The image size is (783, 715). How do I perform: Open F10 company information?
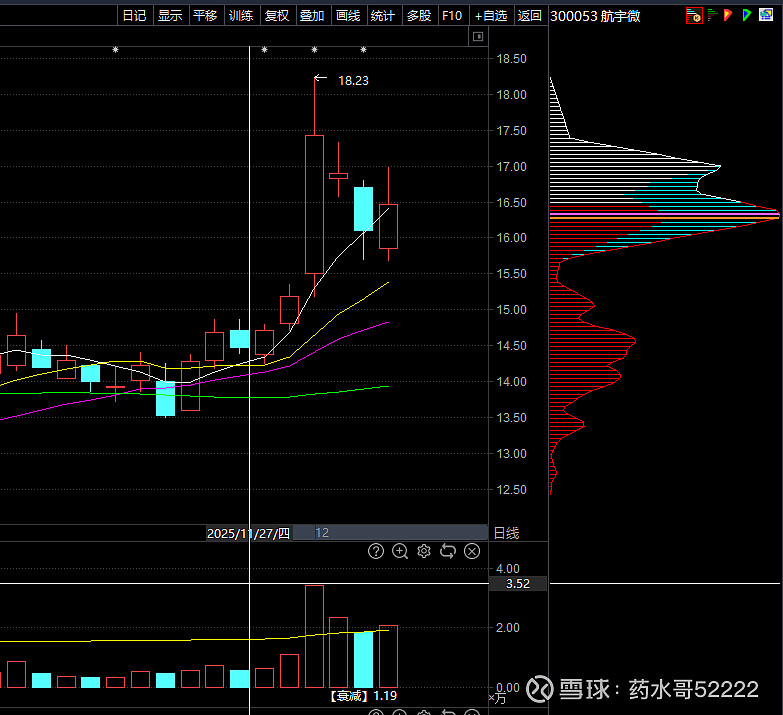click(452, 15)
